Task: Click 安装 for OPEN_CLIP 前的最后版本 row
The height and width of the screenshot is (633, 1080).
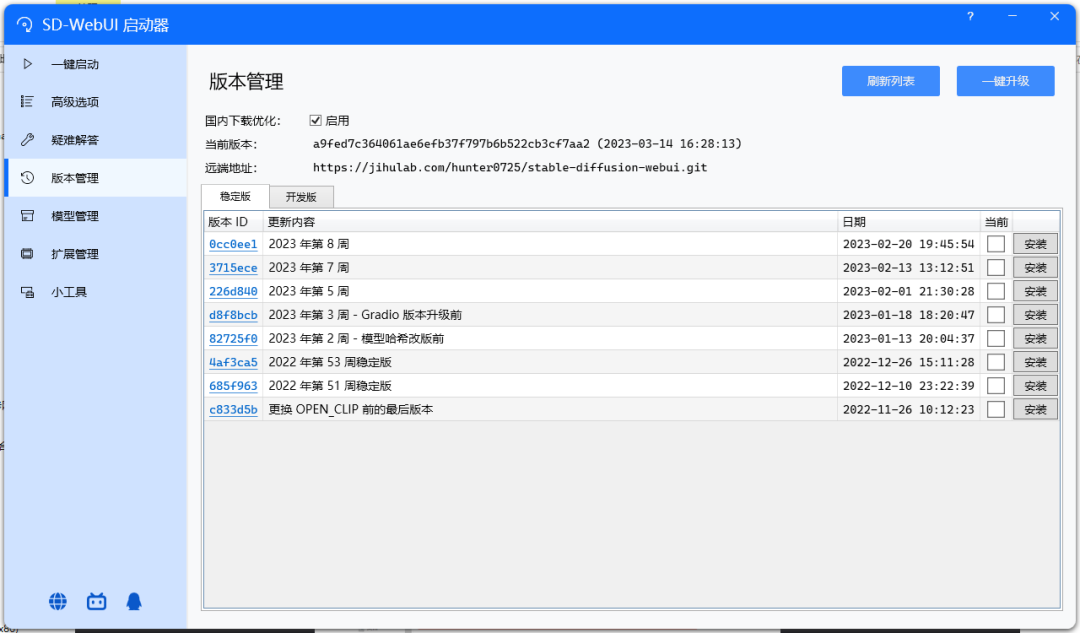Action: click(x=1035, y=409)
